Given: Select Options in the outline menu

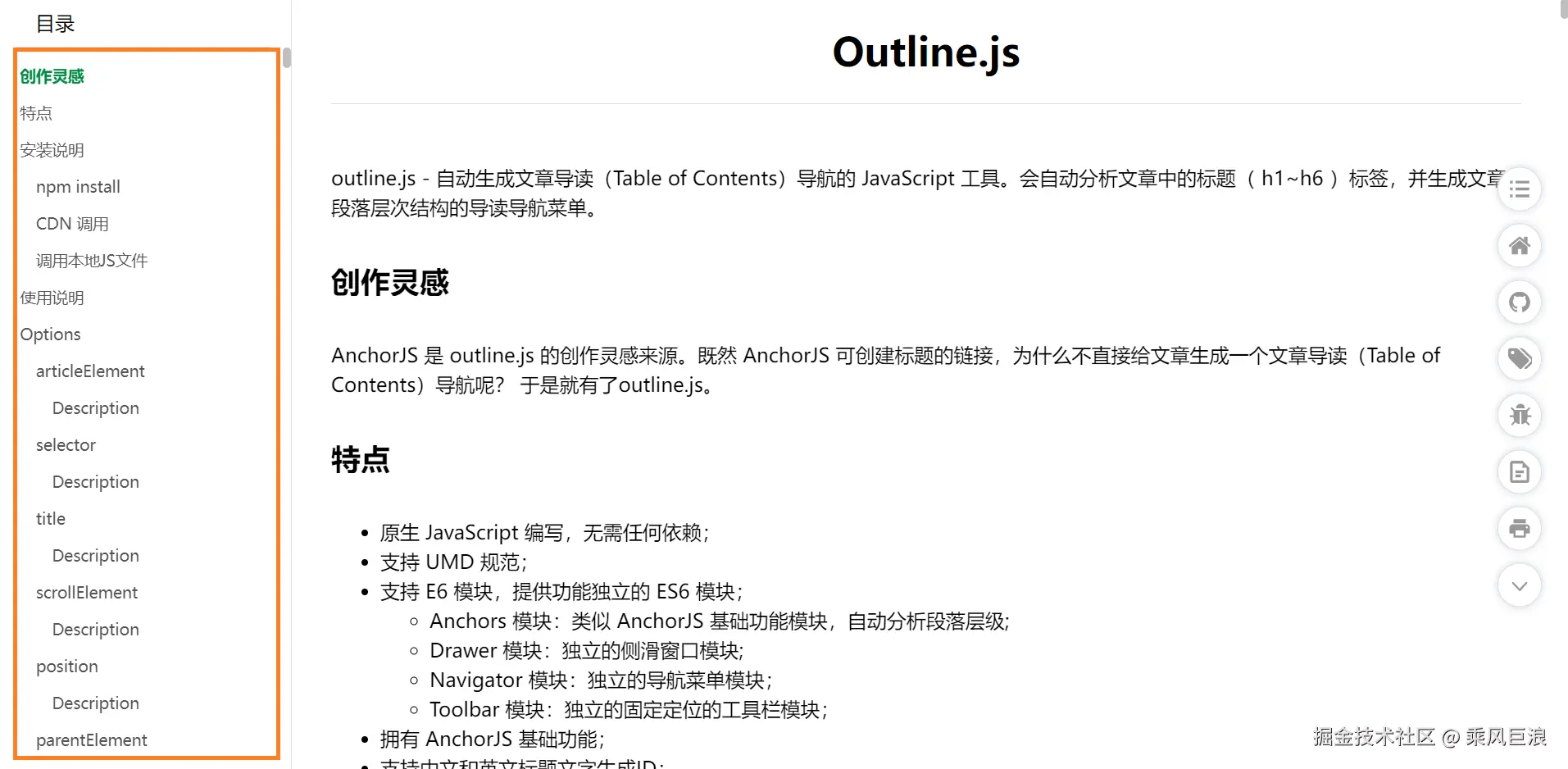Looking at the screenshot, I should click(x=50, y=334).
